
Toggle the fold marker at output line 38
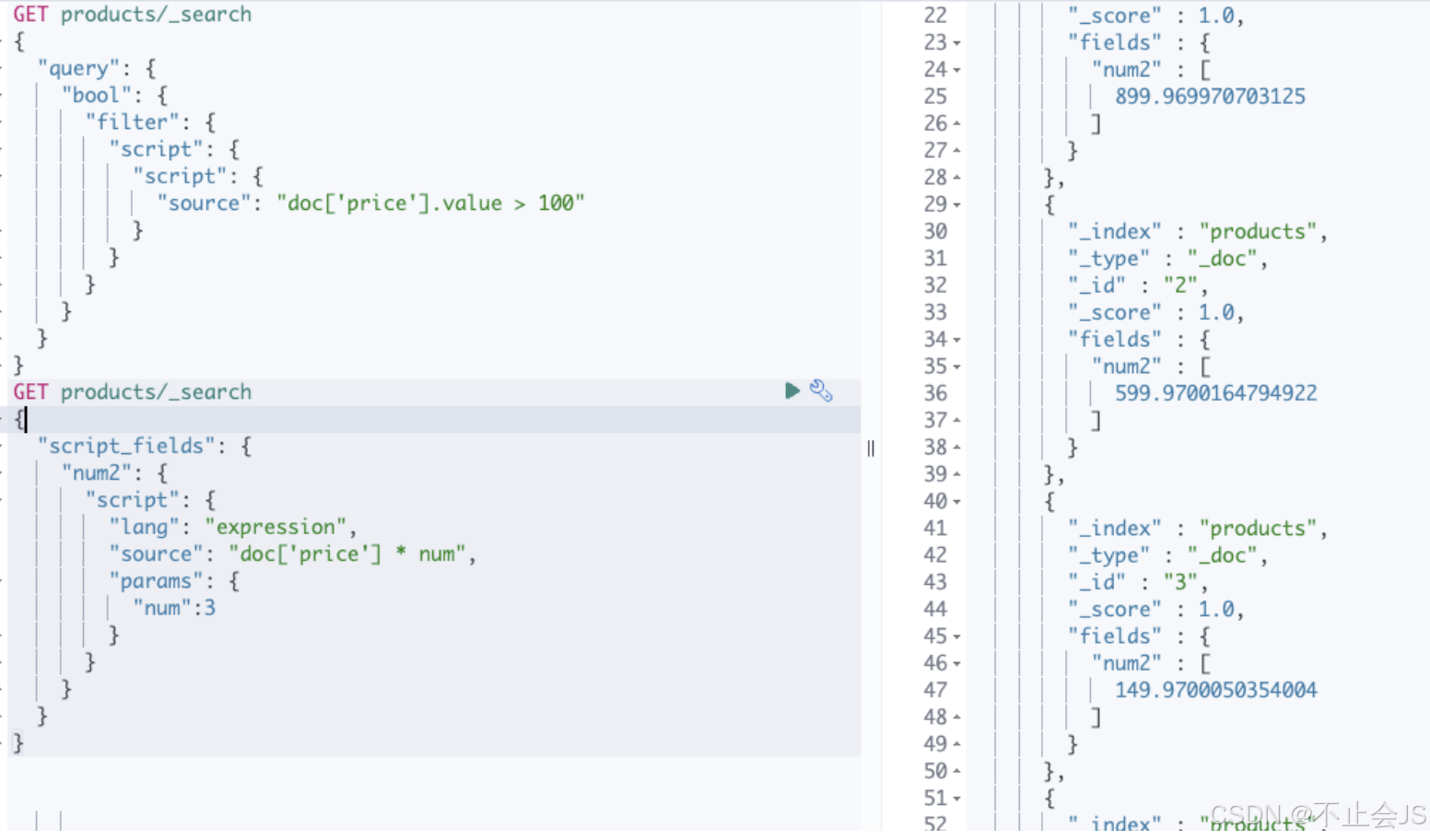pos(956,448)
